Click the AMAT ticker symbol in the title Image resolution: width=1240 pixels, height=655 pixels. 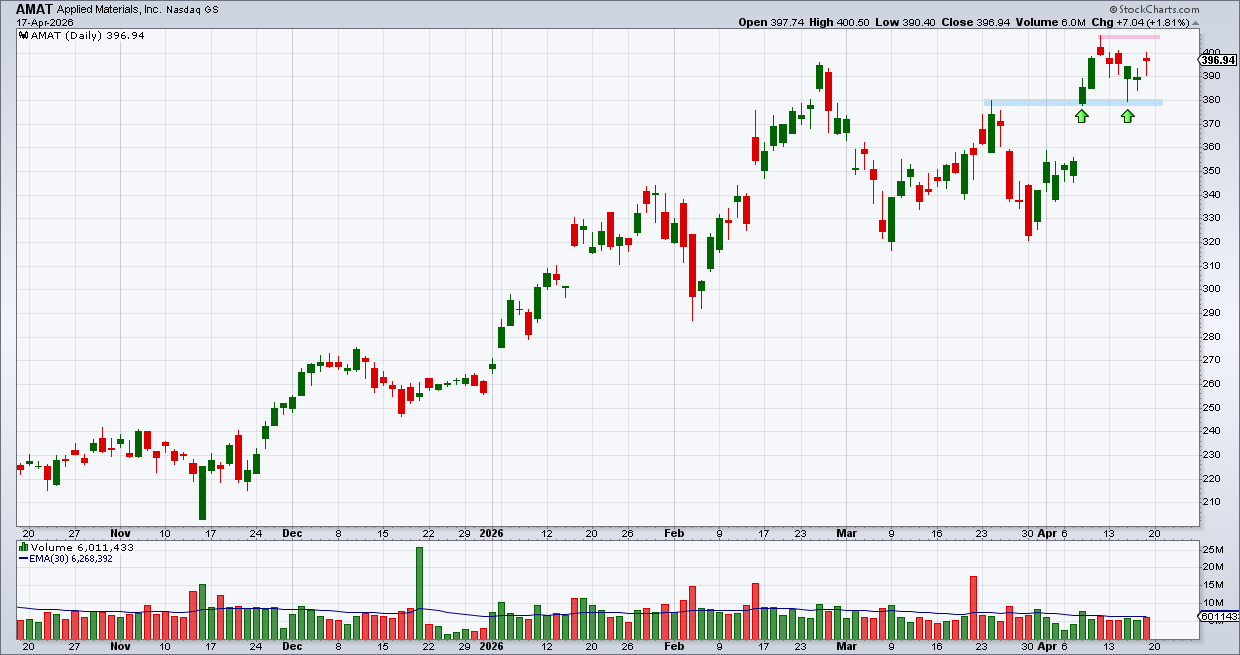coord(36,8)
